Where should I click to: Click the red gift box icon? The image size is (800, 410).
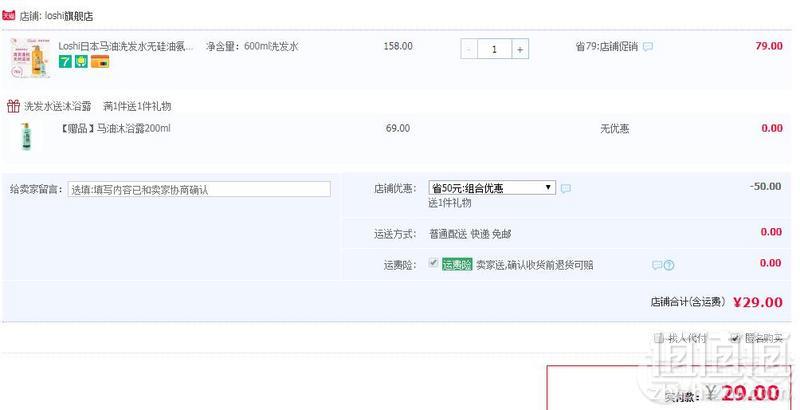13,106
